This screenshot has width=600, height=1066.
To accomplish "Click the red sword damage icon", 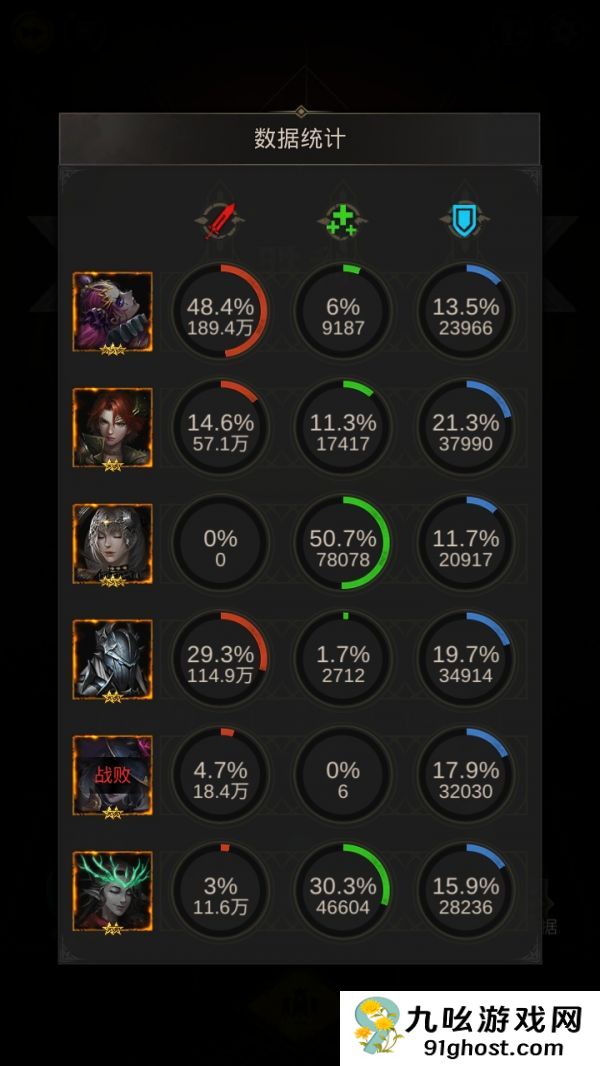I will click(x=219, y=221).
